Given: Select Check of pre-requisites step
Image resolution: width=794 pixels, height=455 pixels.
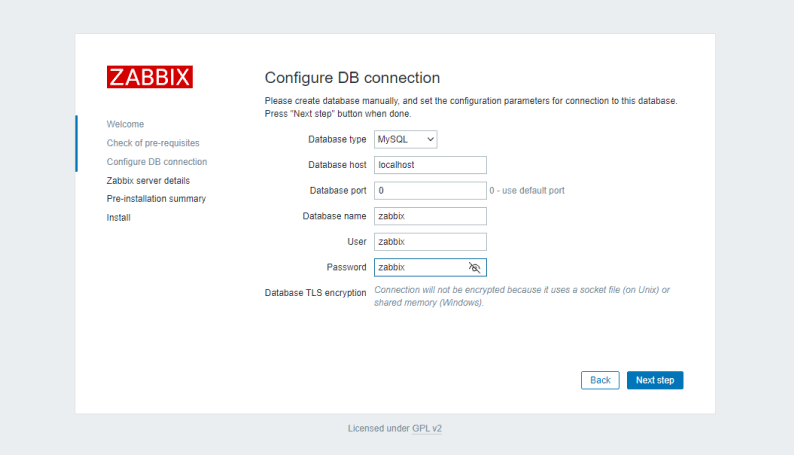Looking at the screenshot, I should pos(153,143).
